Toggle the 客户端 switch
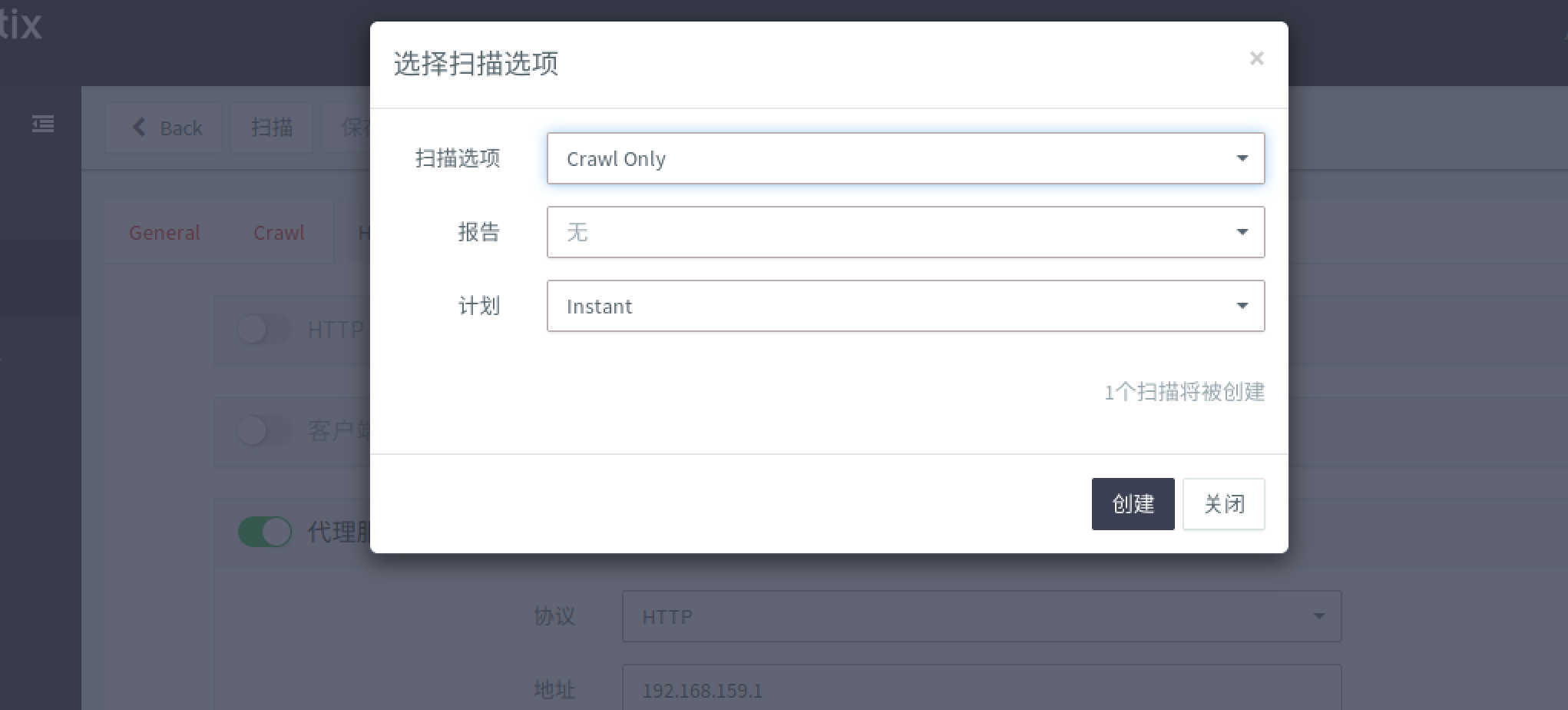This screenshot has width=1568, height=710. (x=264, y=430)
